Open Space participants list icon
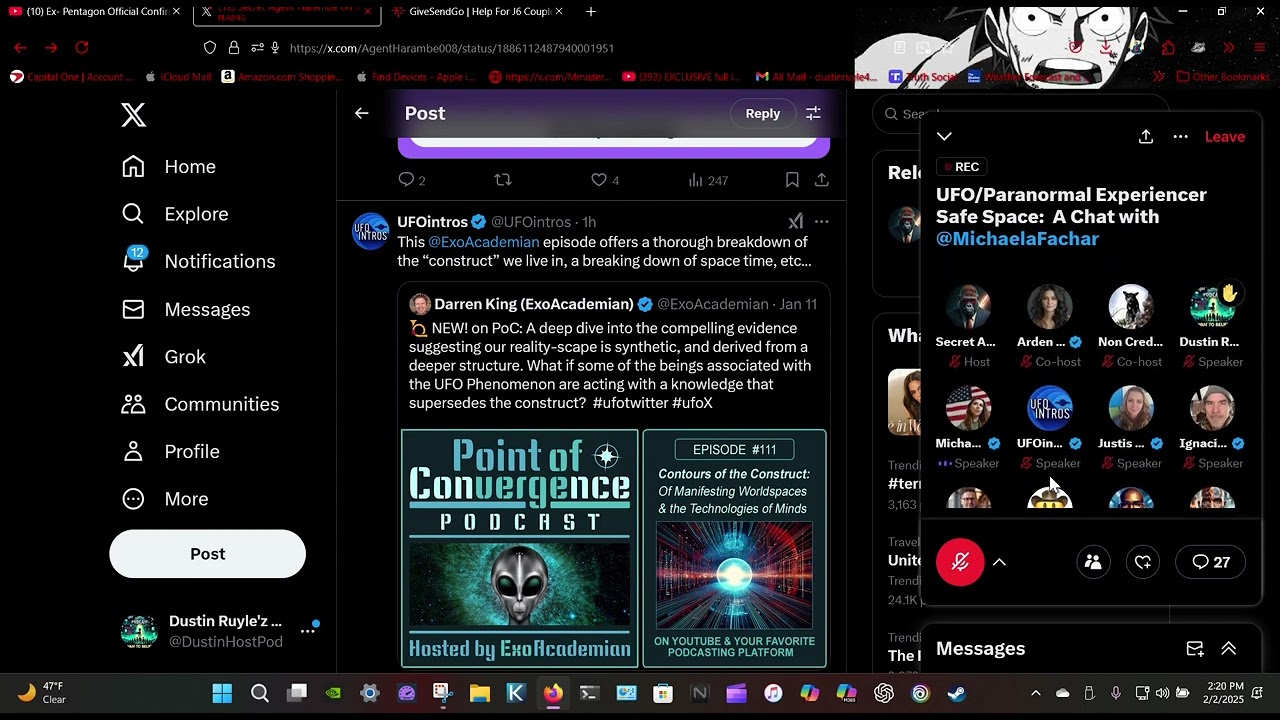Screen dimensions: 1280x720 (x=1093, y=562)
